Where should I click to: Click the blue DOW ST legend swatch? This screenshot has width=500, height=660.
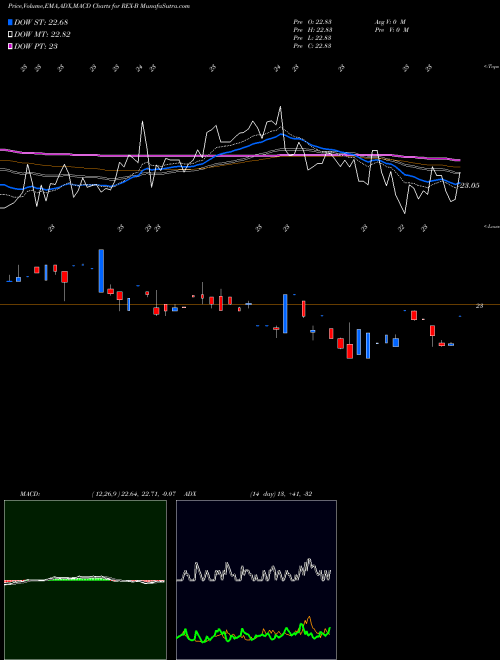(10, 22)
